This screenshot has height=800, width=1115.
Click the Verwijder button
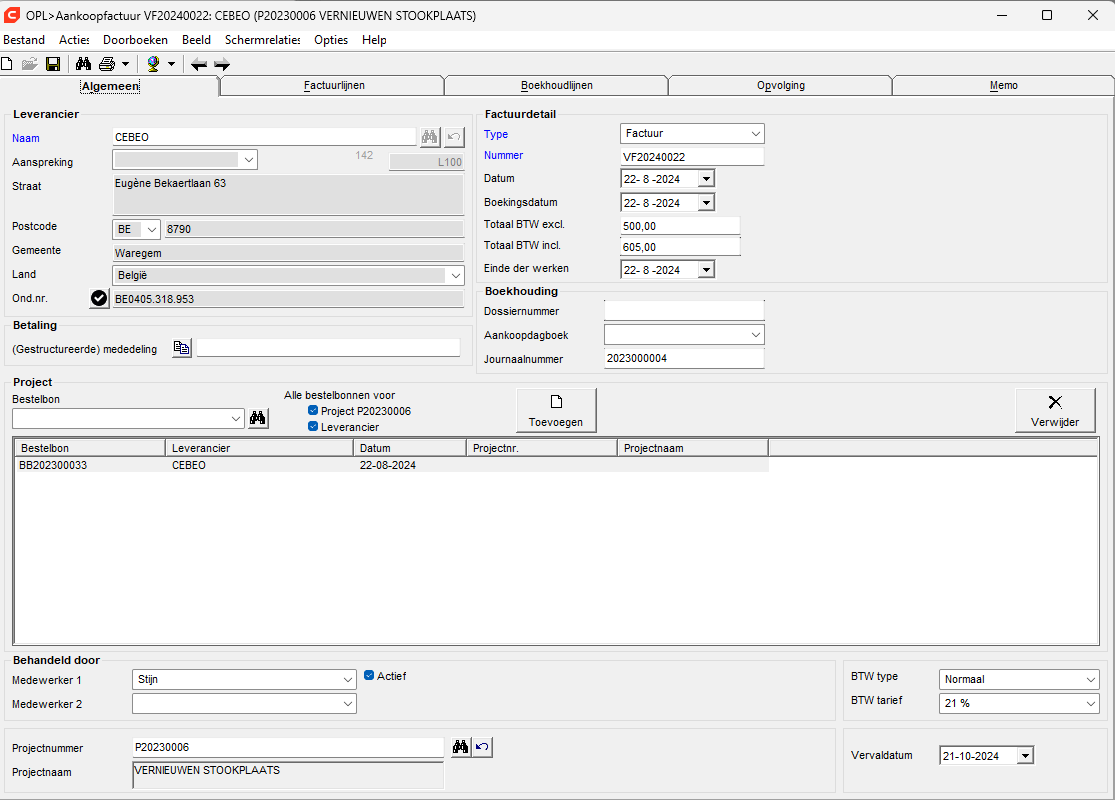[1055, 410]
